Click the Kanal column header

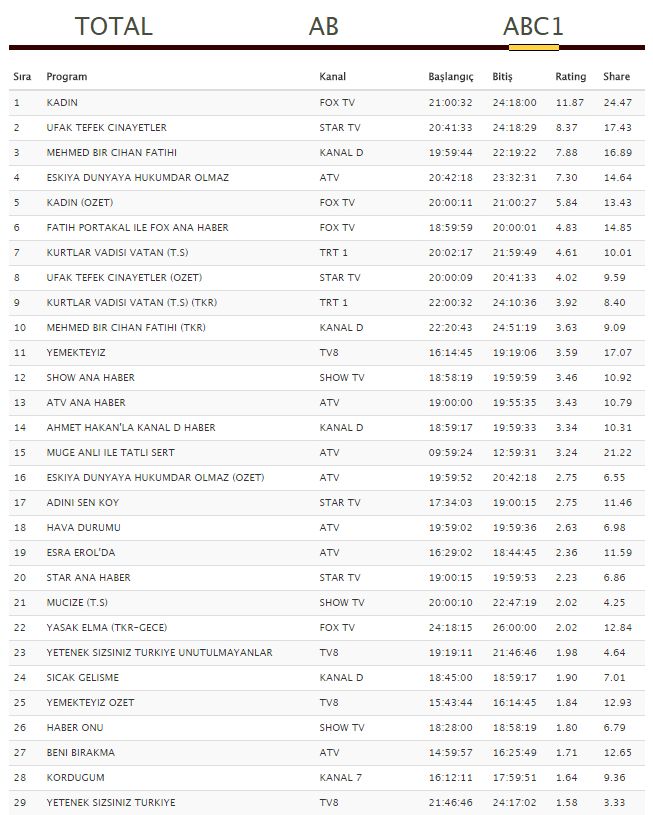pos(333,76)
